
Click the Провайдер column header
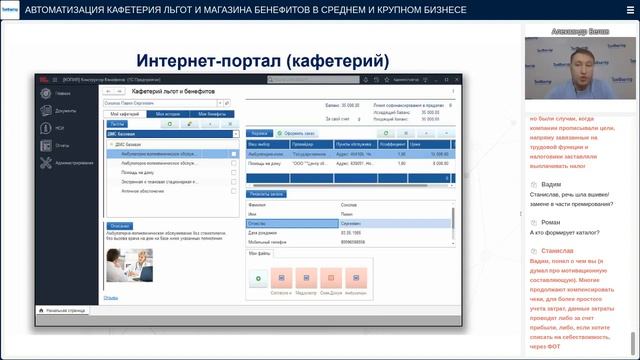point(312,144)
